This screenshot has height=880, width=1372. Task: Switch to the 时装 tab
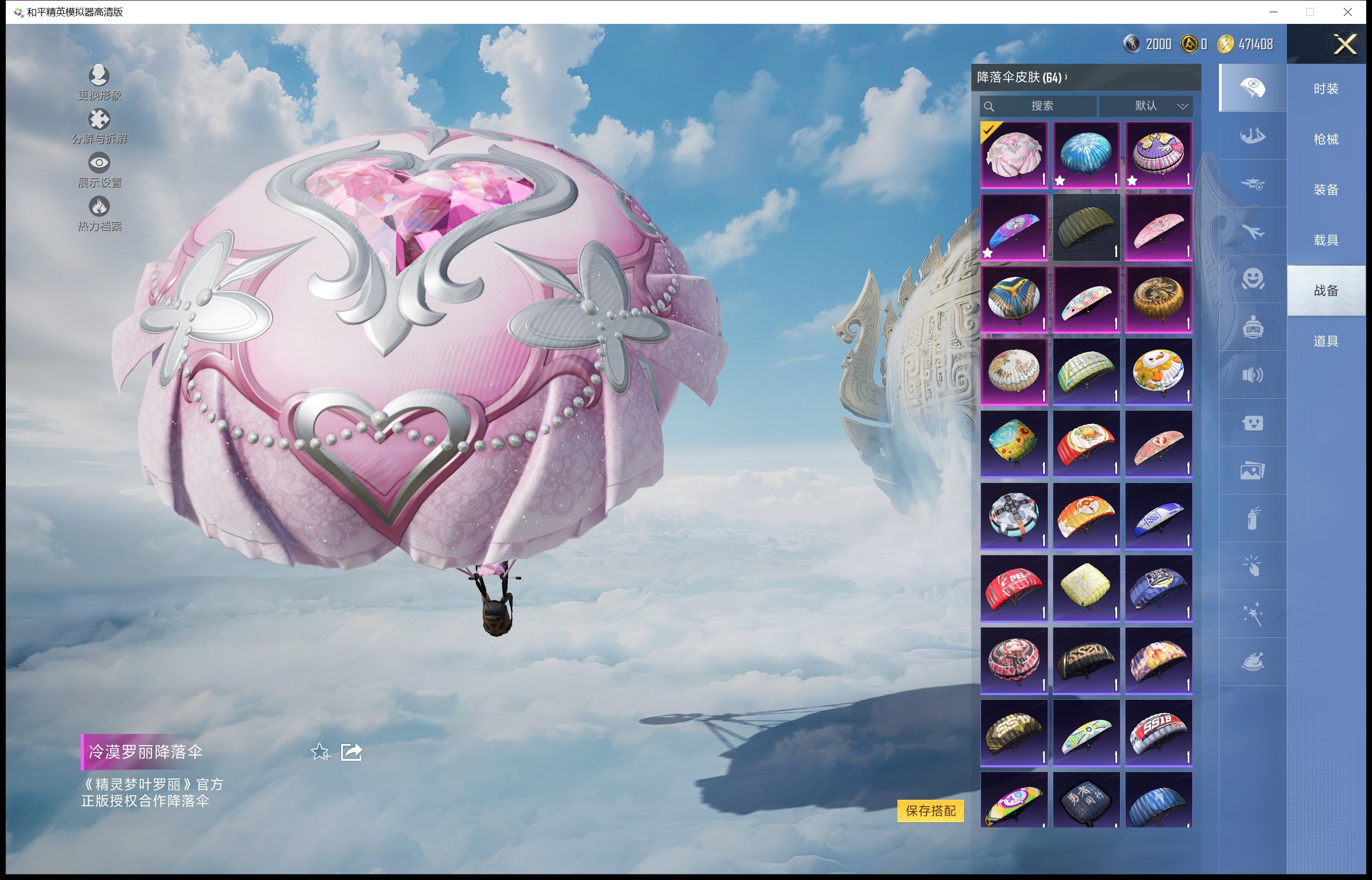click(x=1326, y=89)
